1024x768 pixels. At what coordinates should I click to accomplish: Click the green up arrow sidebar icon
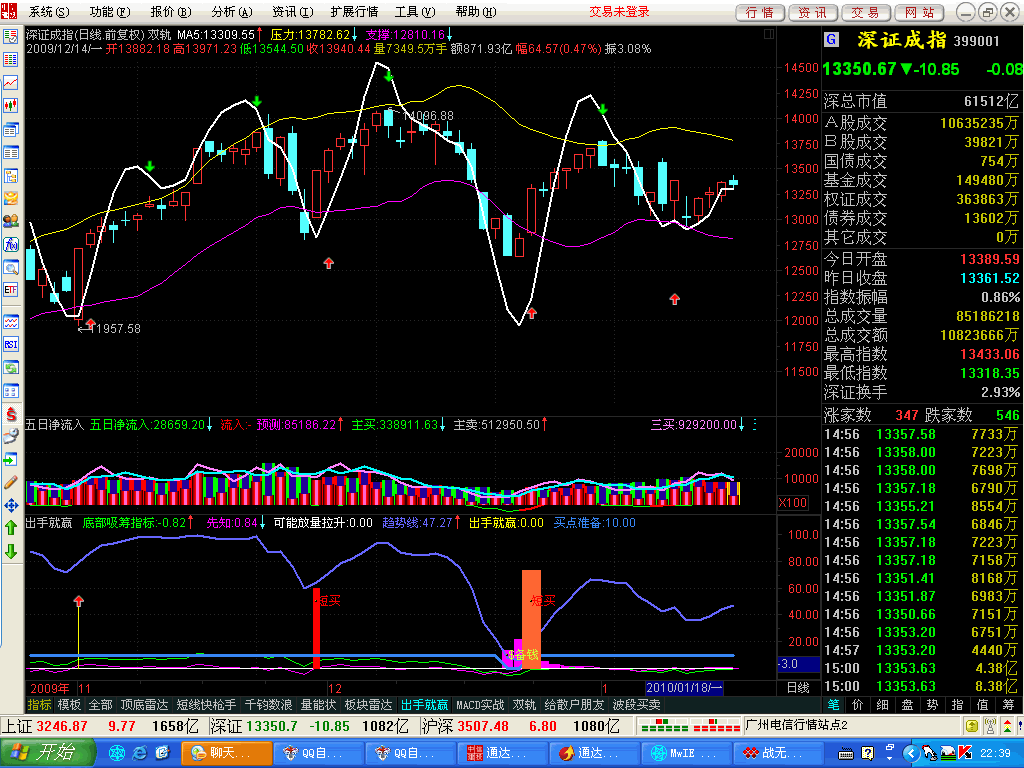[11, 527]
